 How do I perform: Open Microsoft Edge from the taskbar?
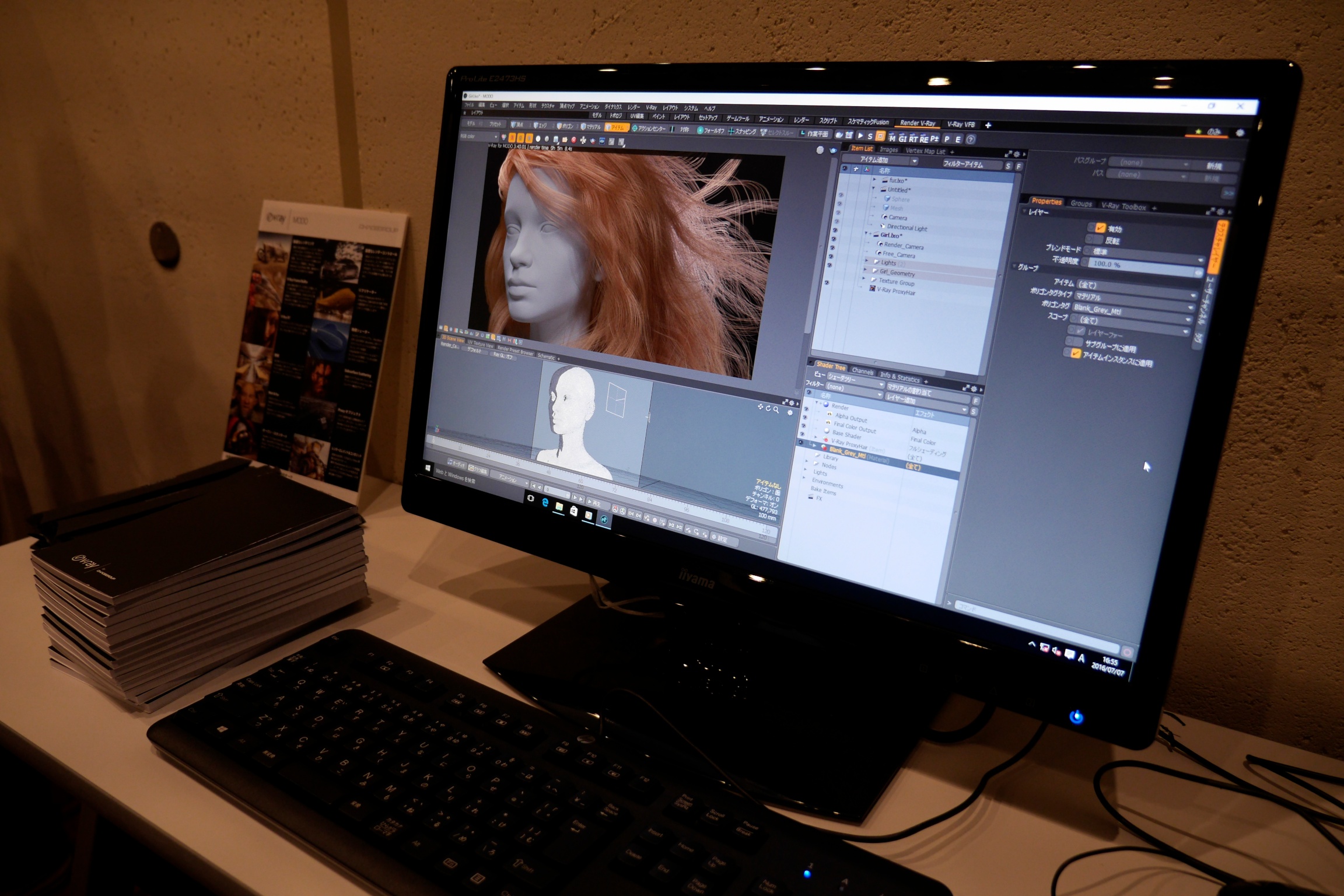click(x=545, y=502)
